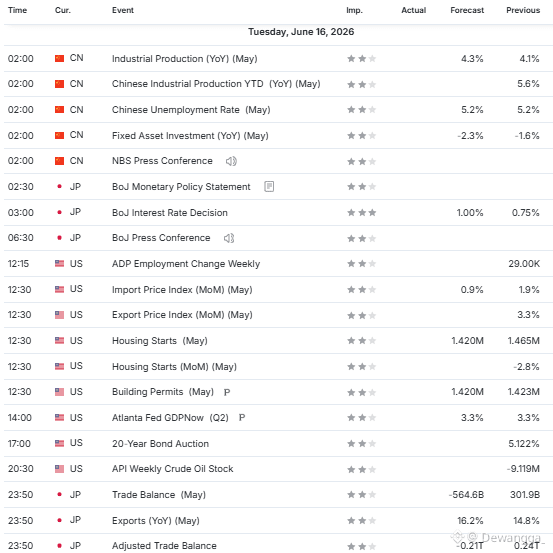Open the BoJ Interest Rate Decision event
Image resolution: width=553 pixels, height=553 pixels.
[x=170, y=213]
